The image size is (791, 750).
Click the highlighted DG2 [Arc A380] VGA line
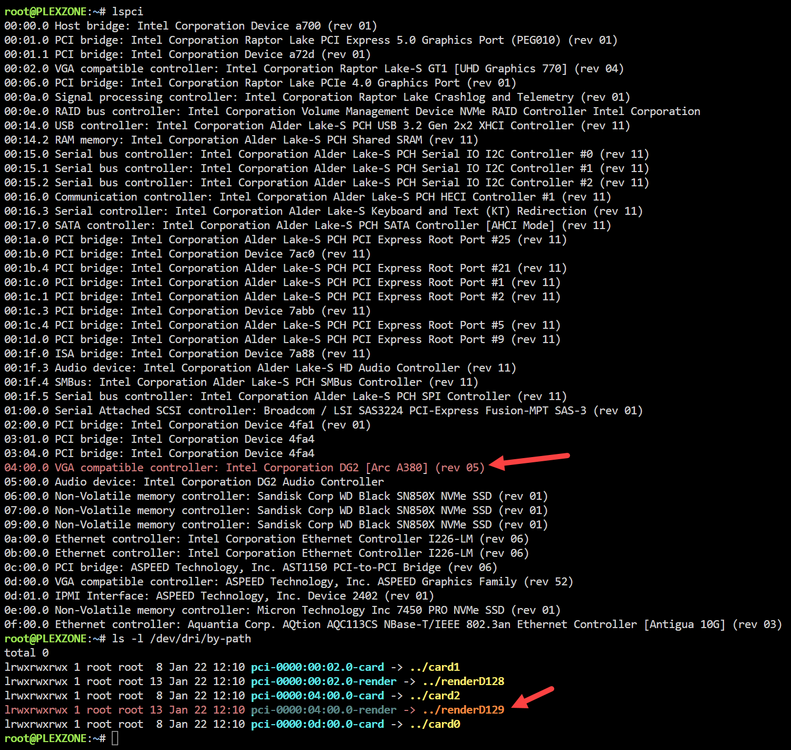pos(245,468)
